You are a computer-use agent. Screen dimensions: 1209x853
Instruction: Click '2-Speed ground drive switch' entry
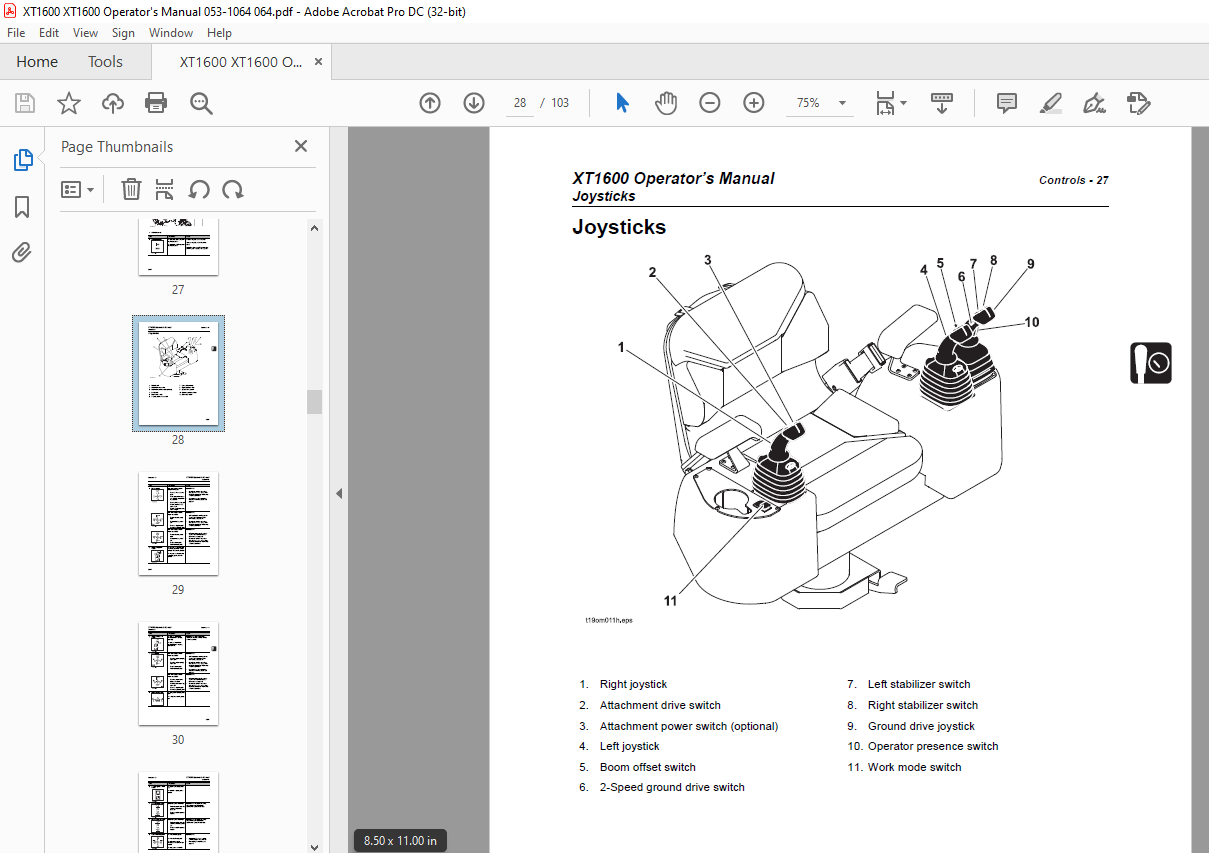pos(672,787)
